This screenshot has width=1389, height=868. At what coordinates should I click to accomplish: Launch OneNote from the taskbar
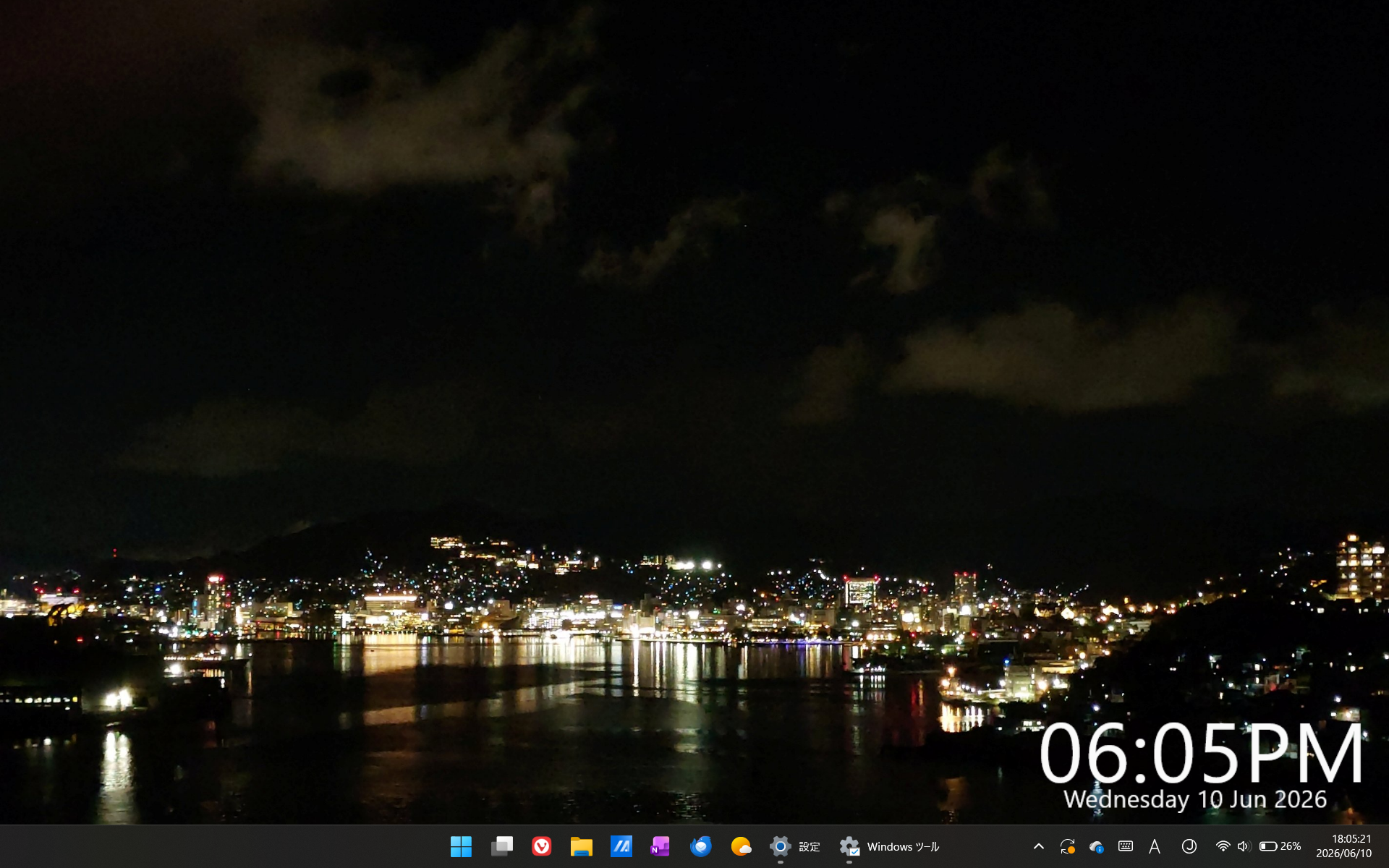660,846
